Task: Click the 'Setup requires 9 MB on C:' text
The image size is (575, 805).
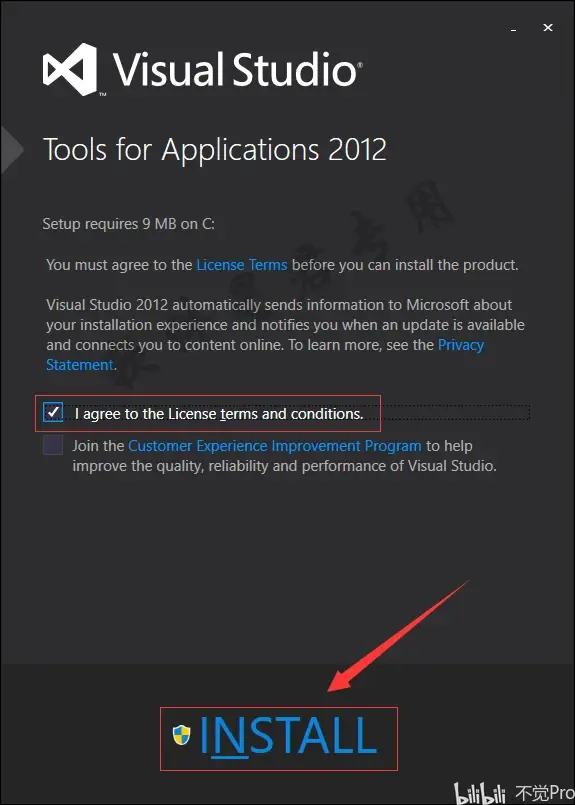Action: pyautogui.click(x=128, y=224)
